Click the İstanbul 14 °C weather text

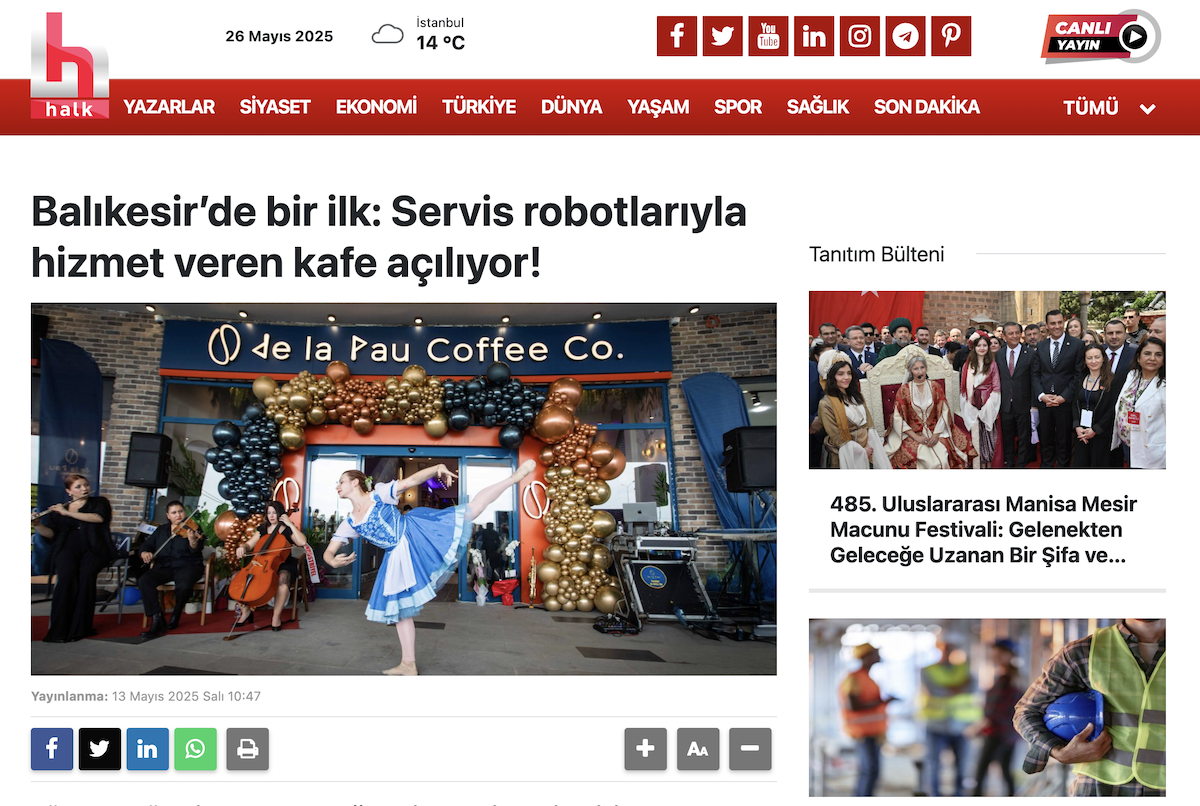pos(441,34)
